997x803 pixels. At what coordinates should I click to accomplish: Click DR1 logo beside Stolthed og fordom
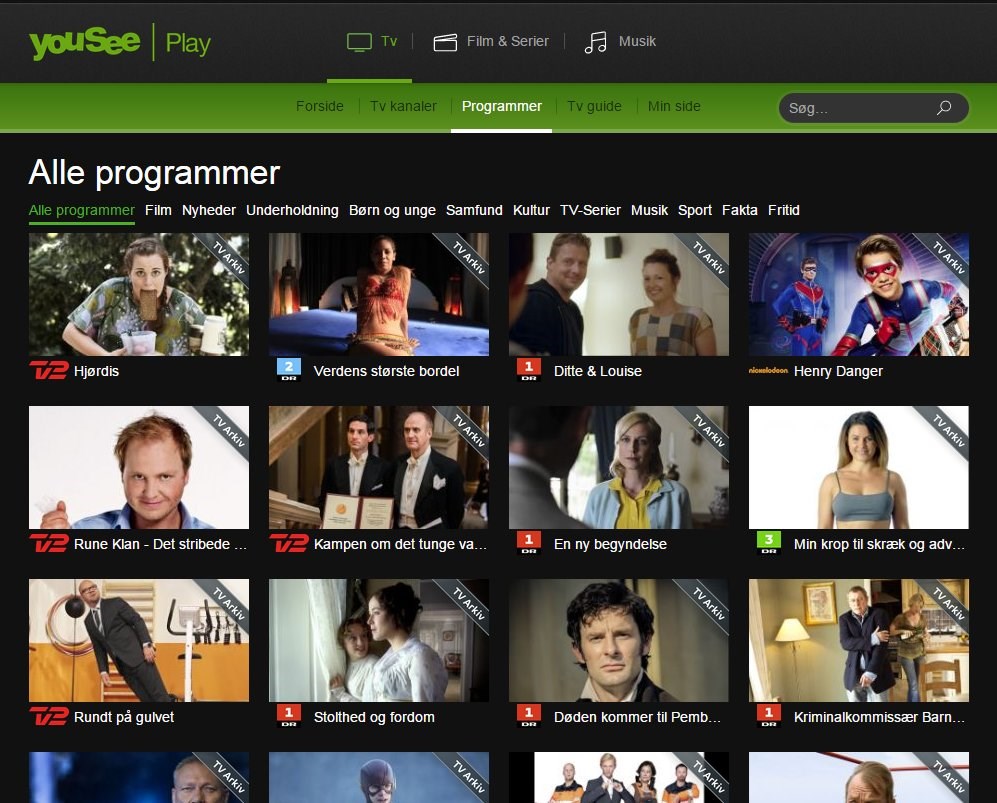coord(289,716)
